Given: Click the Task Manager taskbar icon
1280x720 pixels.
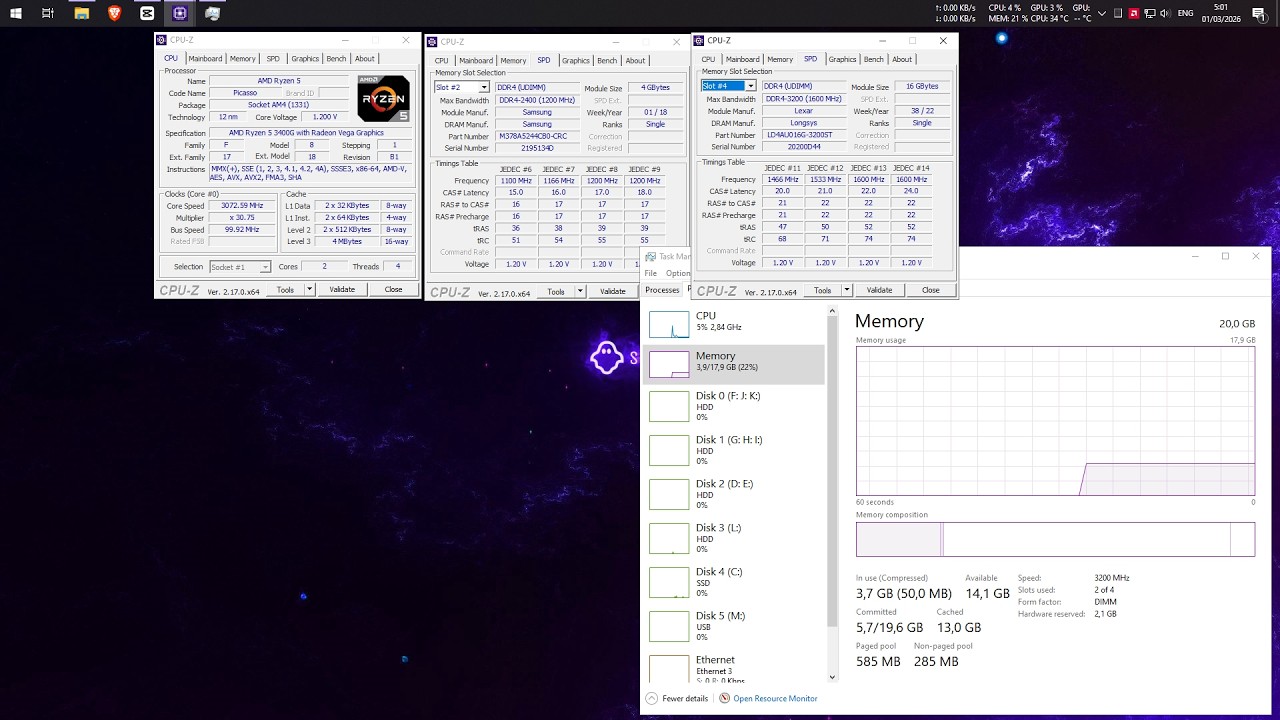Looking at the screenshot, I should click(212, 13).
